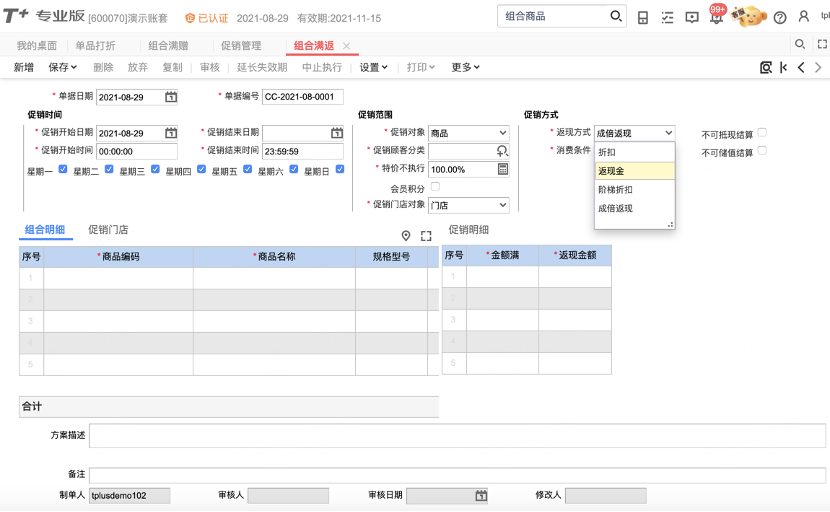Uncheck the 星期日 checkbox
The image size is (830, 512).
(x=340, y=169)
